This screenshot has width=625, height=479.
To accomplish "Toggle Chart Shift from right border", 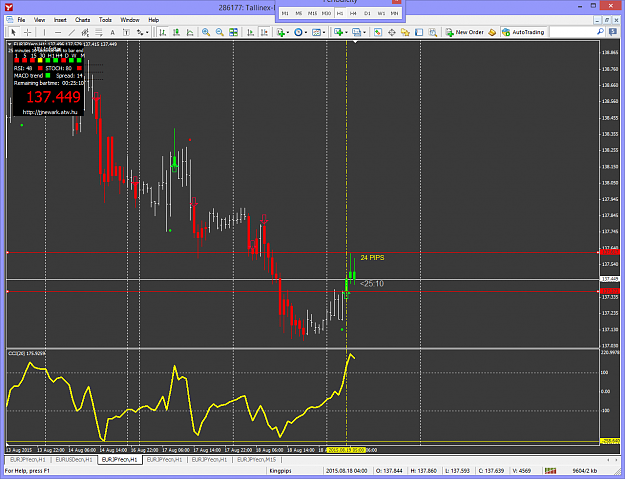I will click(x=264, y=32).
